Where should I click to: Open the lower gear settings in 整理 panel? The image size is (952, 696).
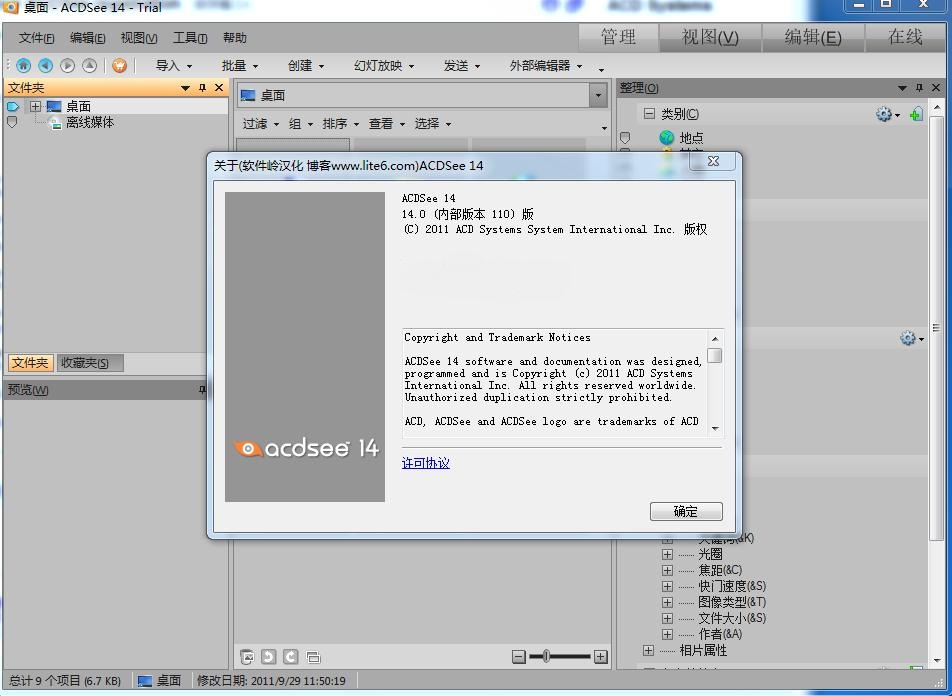(x=912, y=338)
